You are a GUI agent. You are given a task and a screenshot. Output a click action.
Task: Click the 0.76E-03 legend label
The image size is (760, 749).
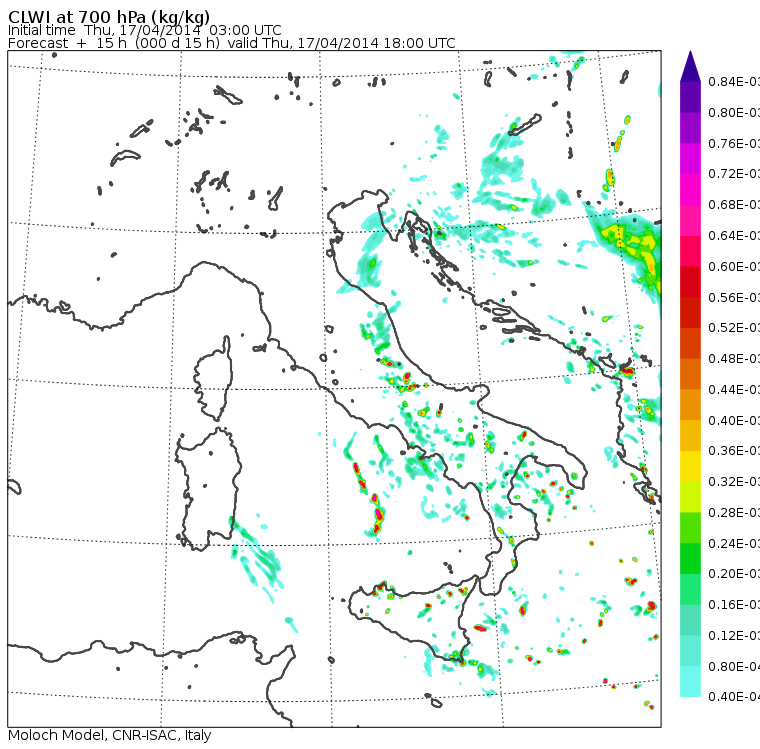point(734,143)
